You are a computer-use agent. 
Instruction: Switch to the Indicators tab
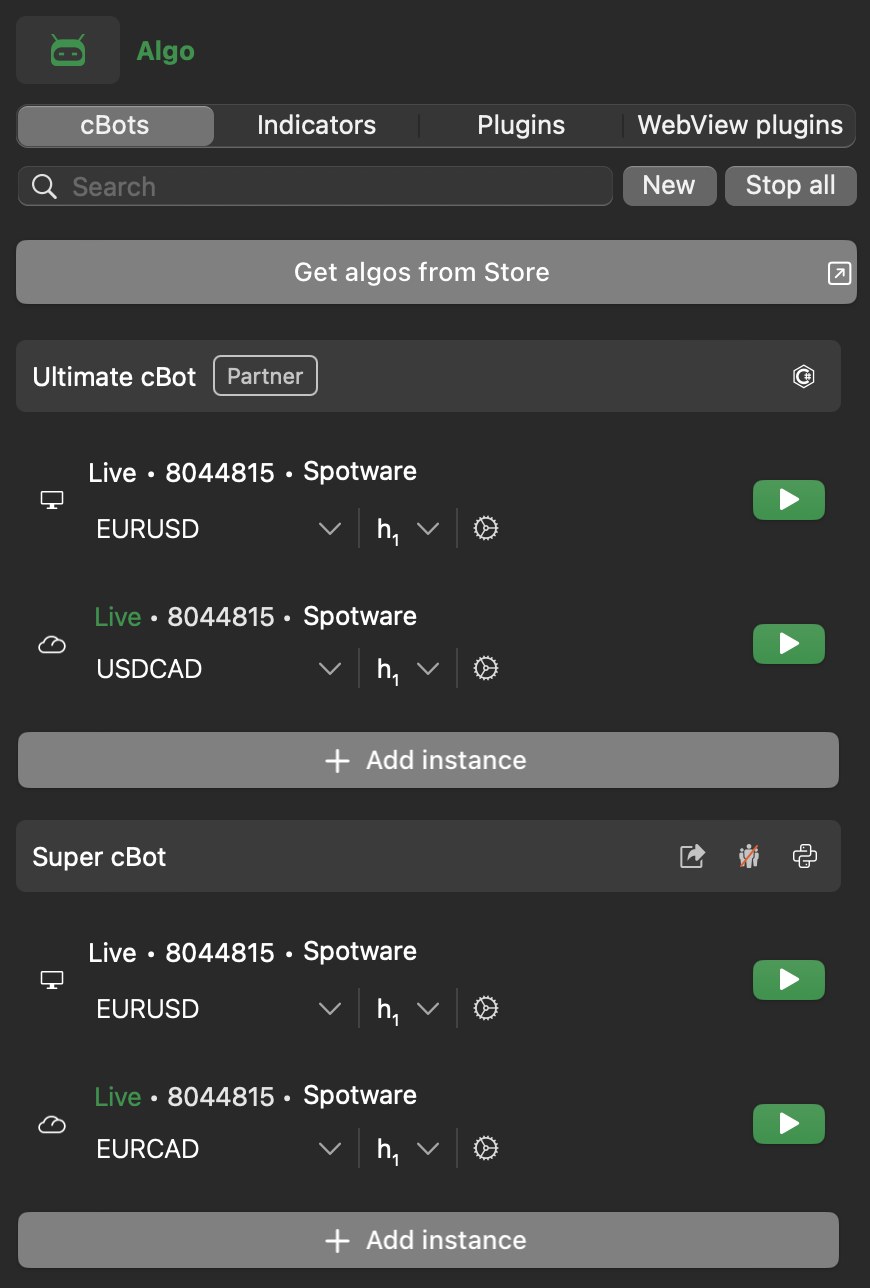[x=316, y=126]
